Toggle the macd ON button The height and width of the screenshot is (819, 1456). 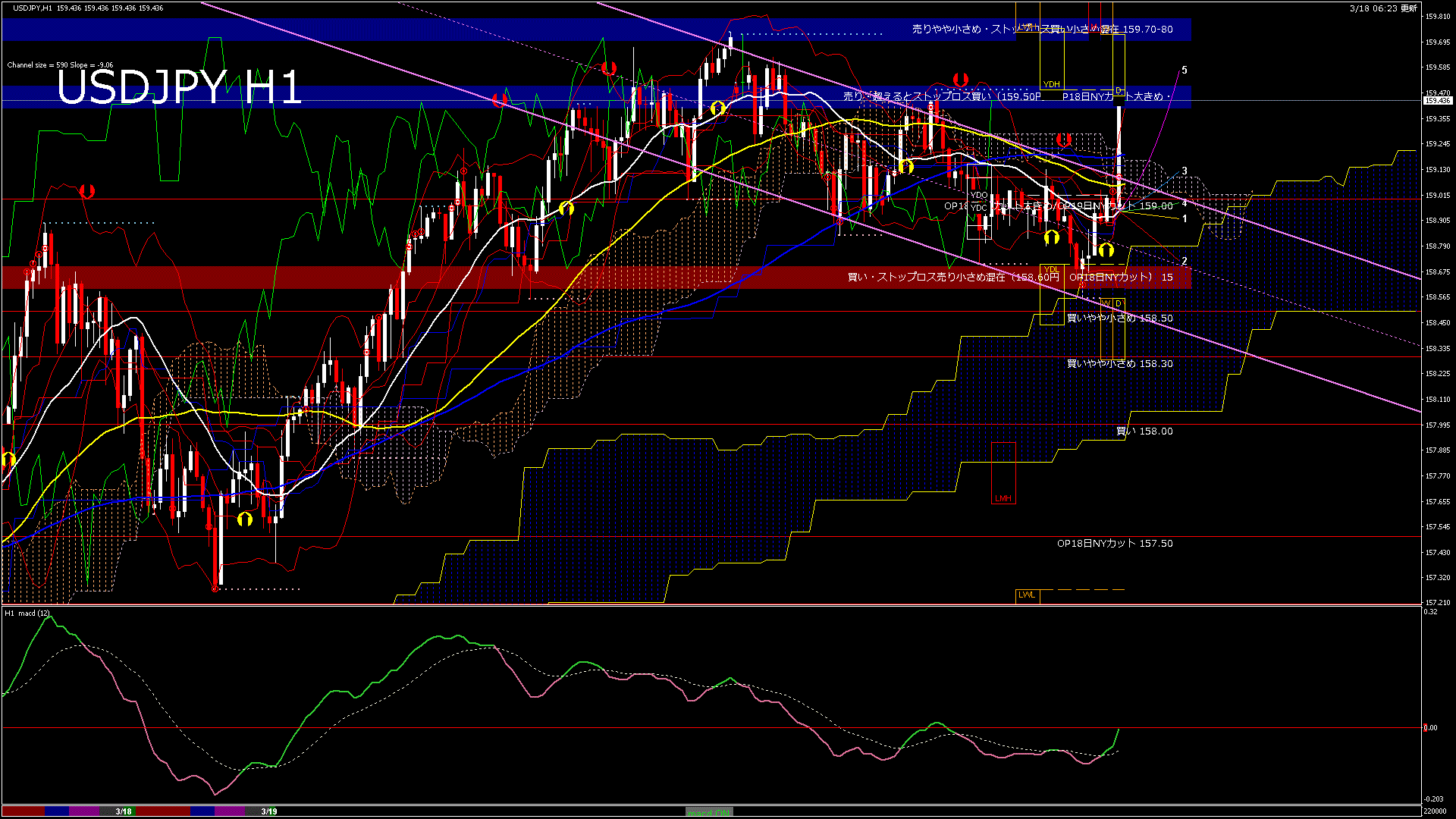click(x=709, y=812)
